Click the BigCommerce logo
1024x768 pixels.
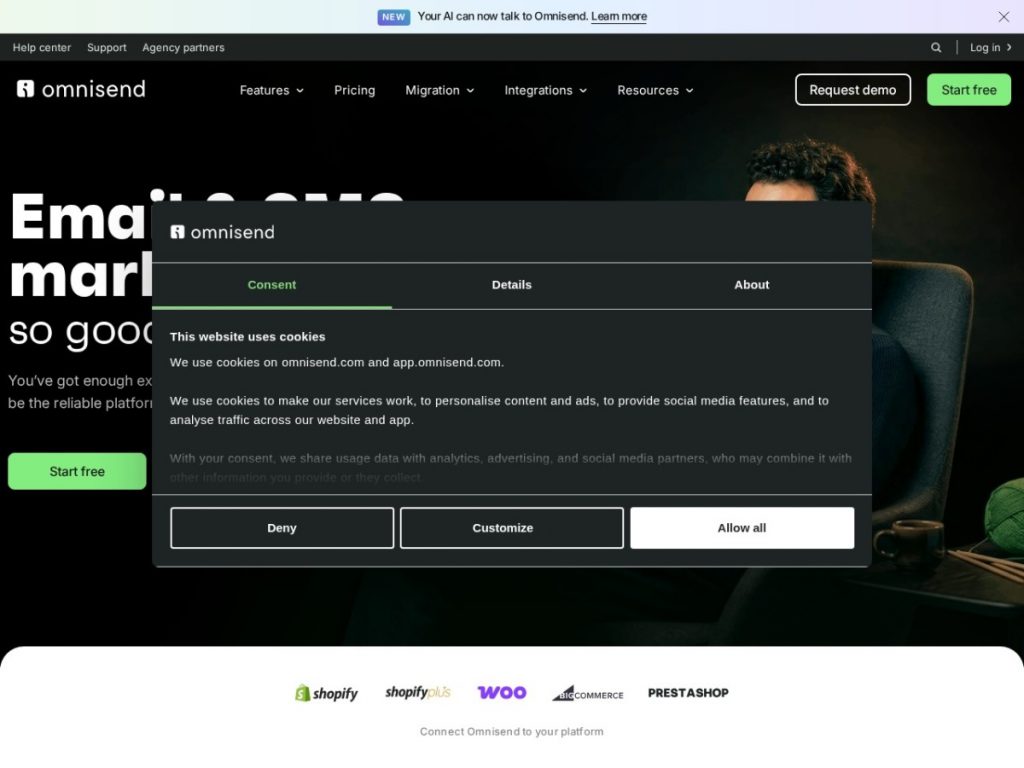coord(588,694)
